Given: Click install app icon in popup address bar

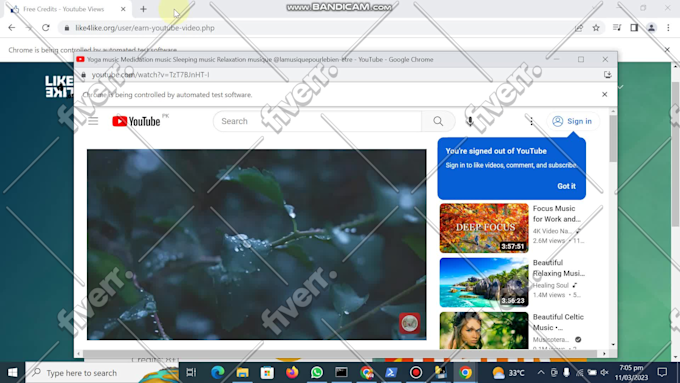Looking at the screenshot, I should (607, 75).
